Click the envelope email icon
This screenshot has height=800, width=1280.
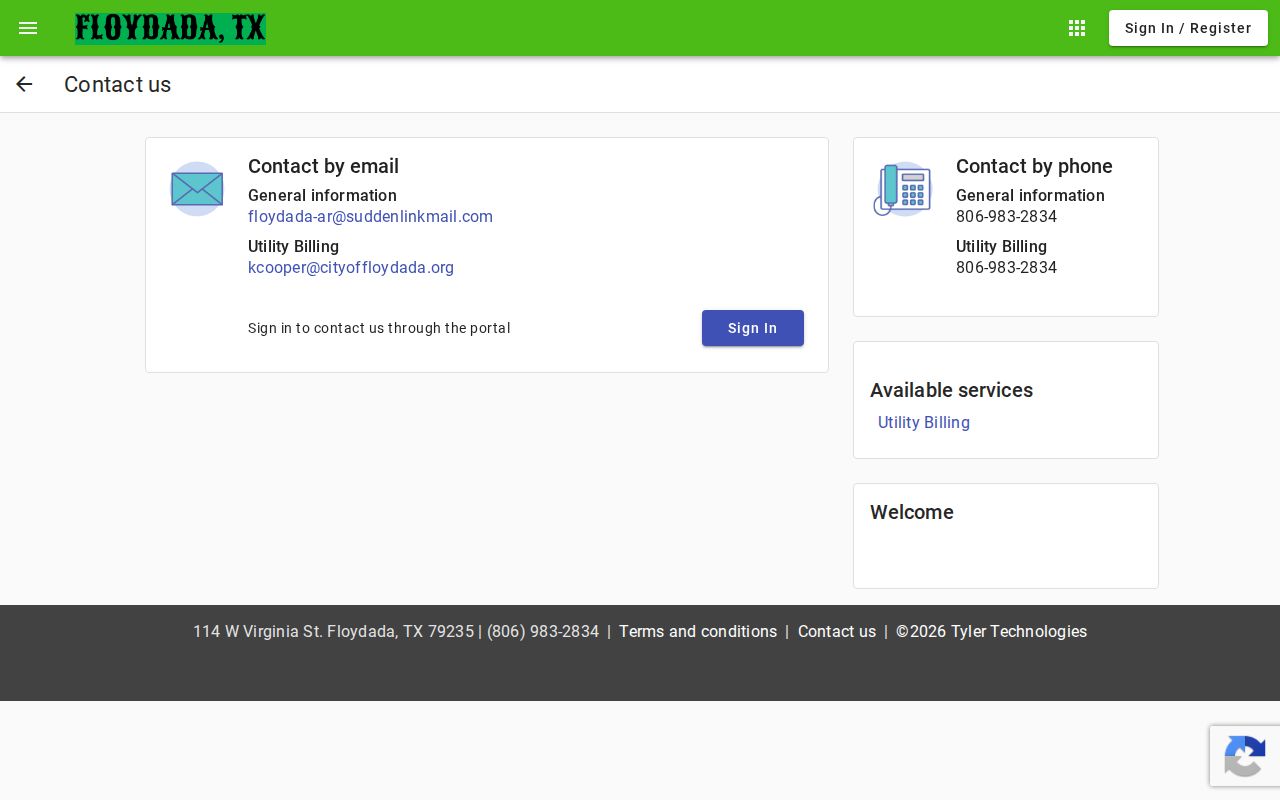click(x=197, y=189)
